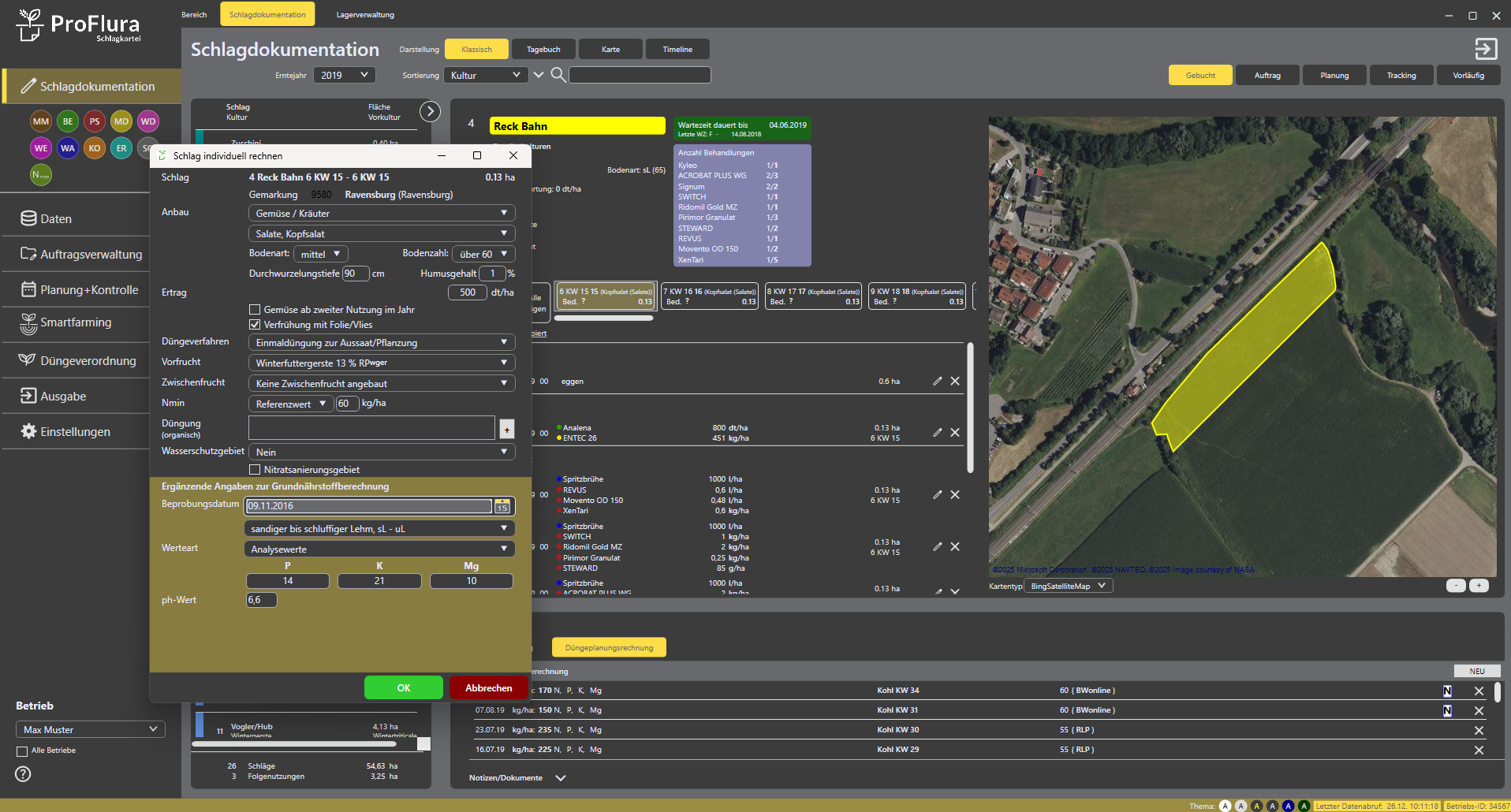
Task: Open the Düngeverfahren dropdown
Action: tap(382, 343)
